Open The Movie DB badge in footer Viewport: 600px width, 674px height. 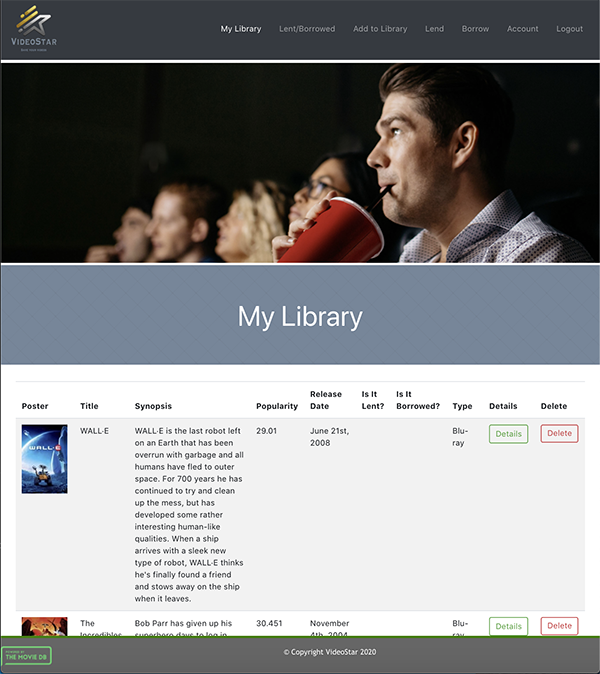[26, 656]
